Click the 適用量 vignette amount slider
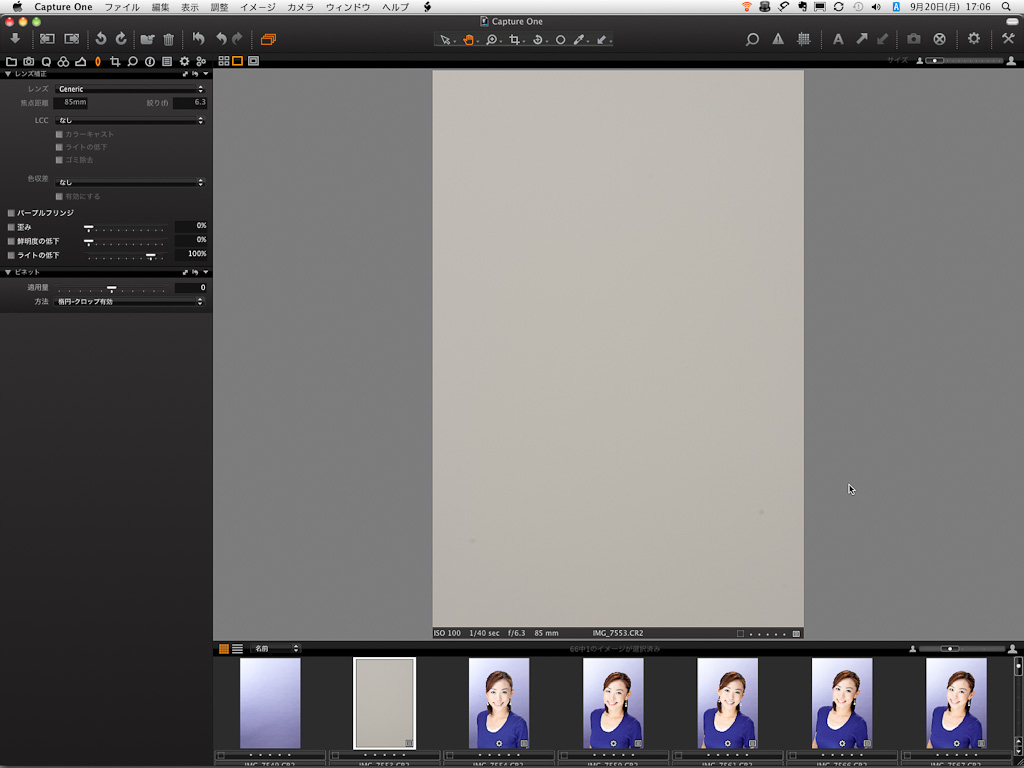The height and width of the screenshot is (768, 1024). pyautogui.click(x=112, y=288)
